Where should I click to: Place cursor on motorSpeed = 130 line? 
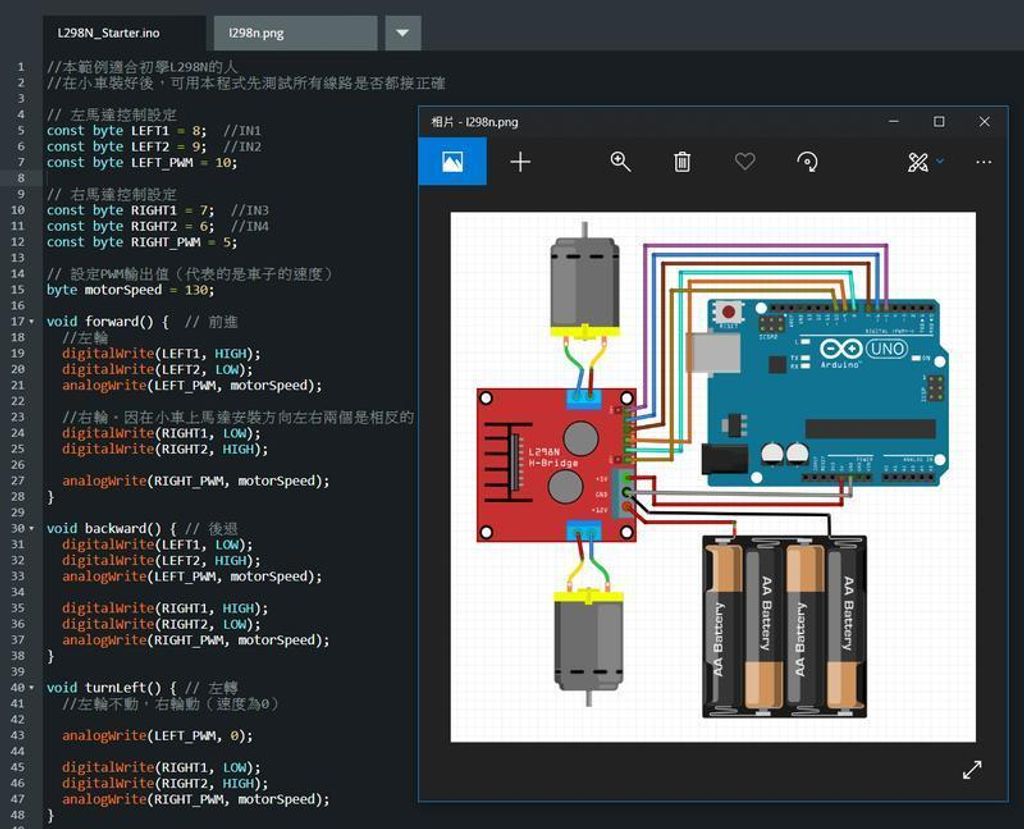click(130, 290)
